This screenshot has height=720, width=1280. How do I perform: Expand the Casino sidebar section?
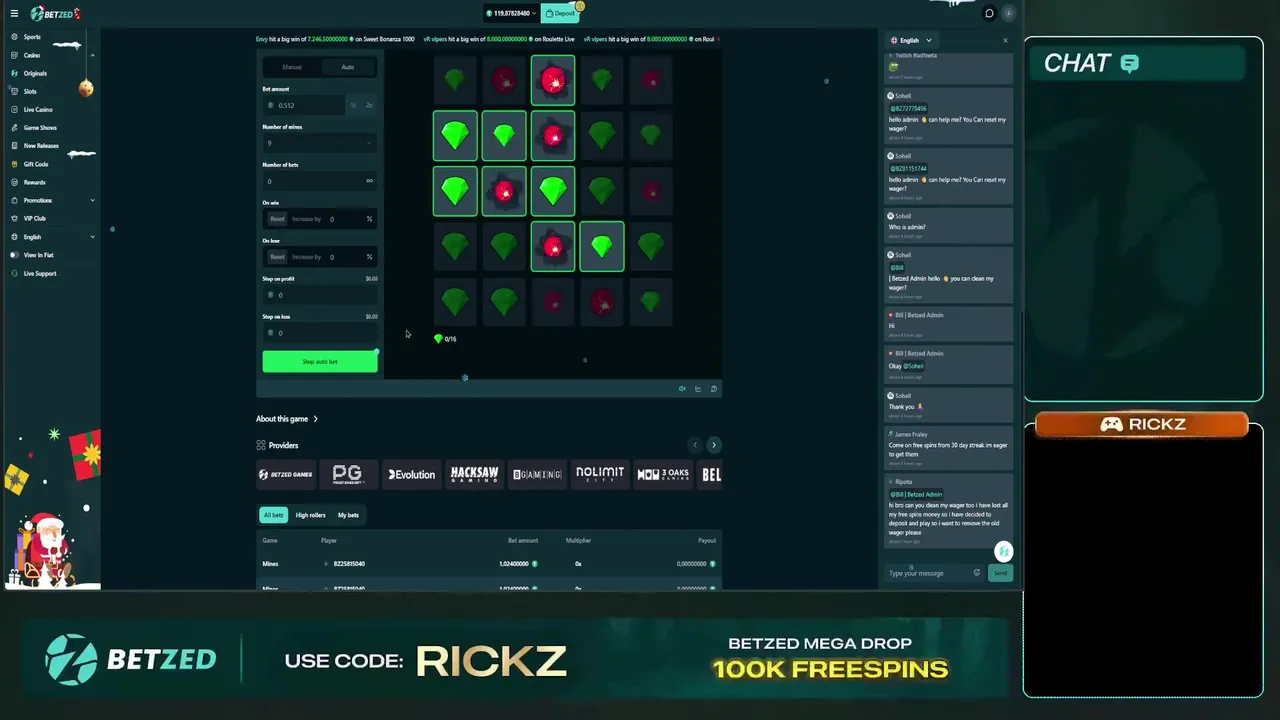92,55
